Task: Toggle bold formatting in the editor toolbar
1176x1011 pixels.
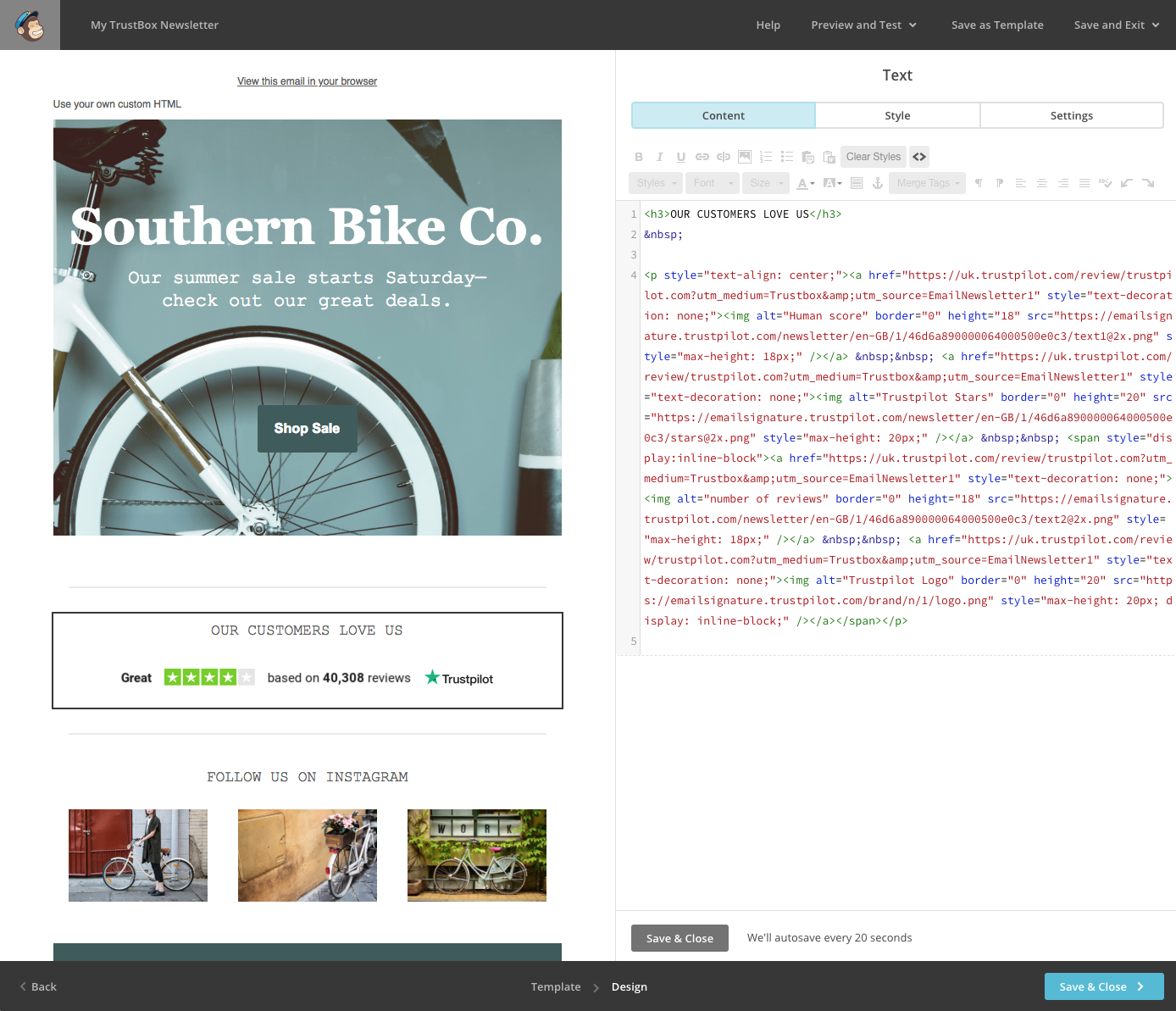Action: pos(639,157)
